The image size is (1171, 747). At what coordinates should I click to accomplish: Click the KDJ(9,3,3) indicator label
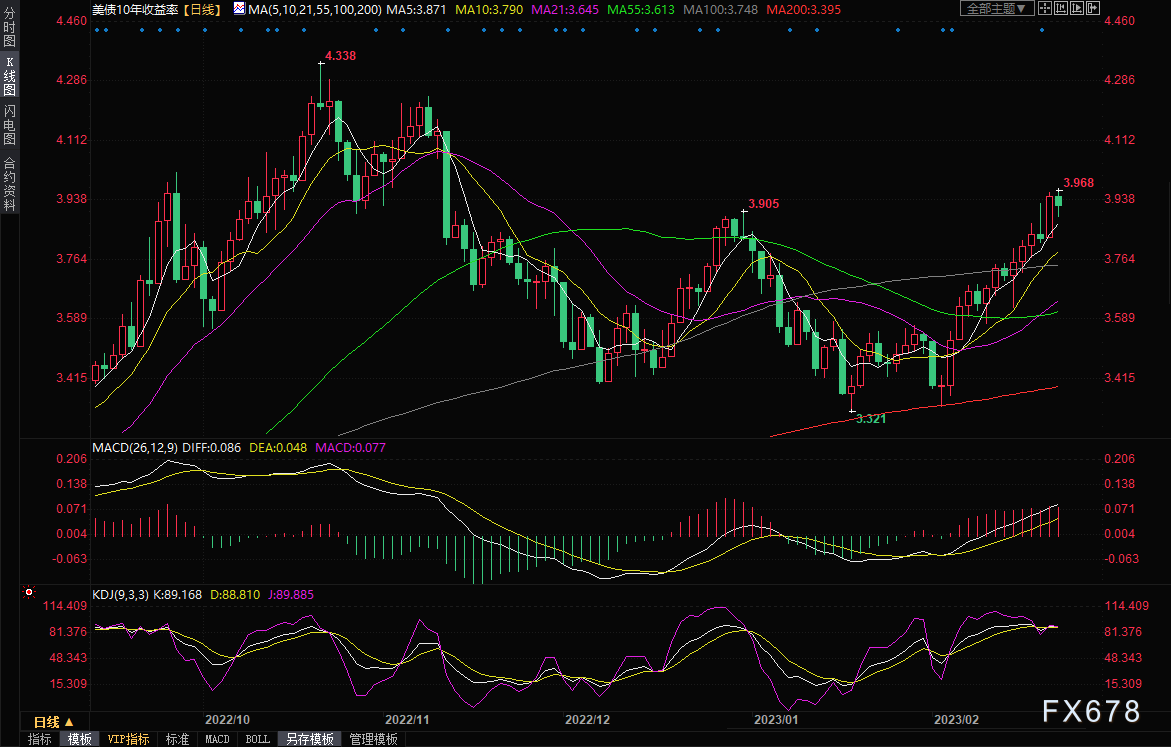click(120, 595)
